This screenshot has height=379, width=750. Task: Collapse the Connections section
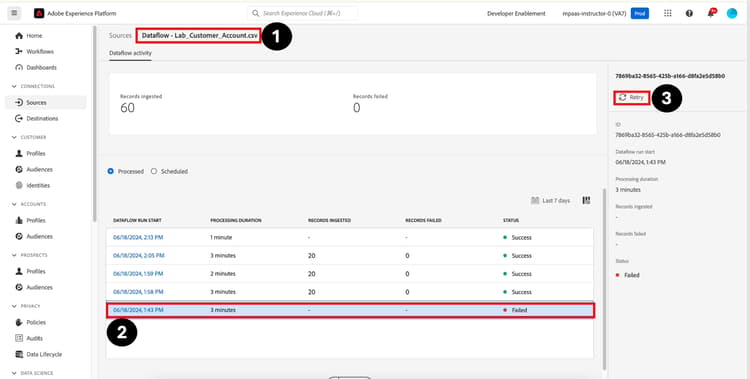14,87
